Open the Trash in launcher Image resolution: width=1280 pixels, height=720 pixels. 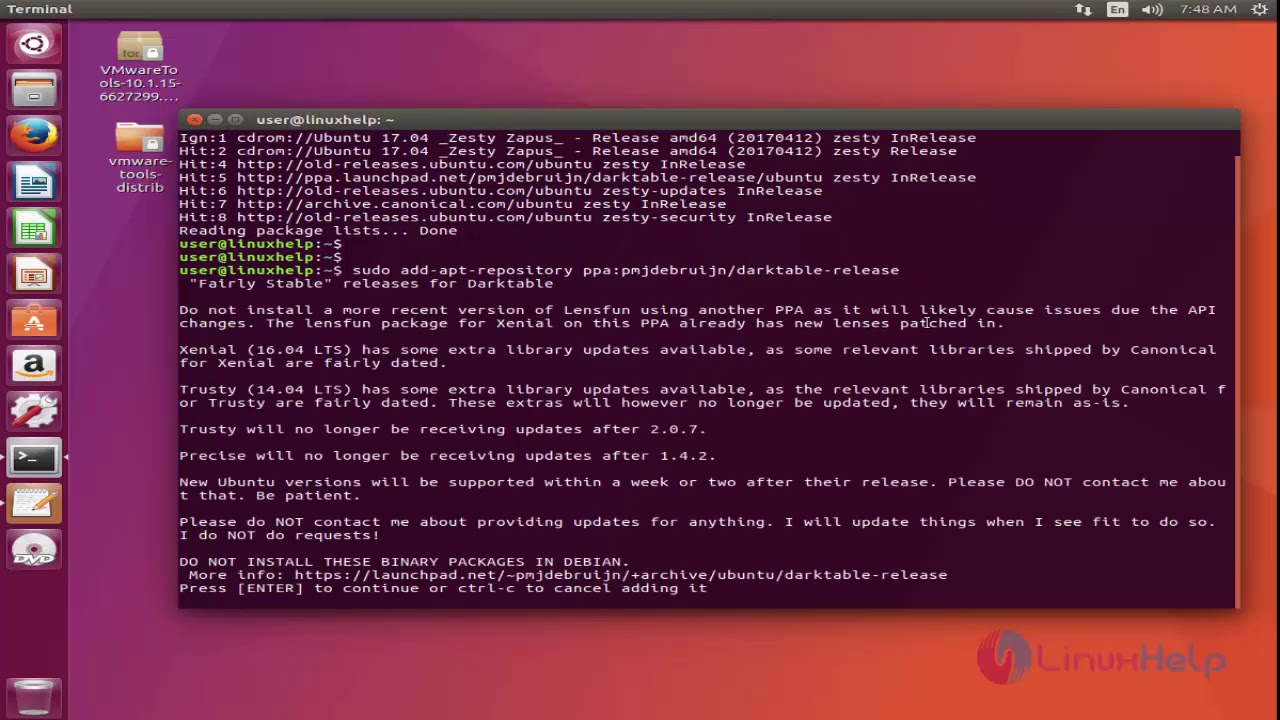34,697
